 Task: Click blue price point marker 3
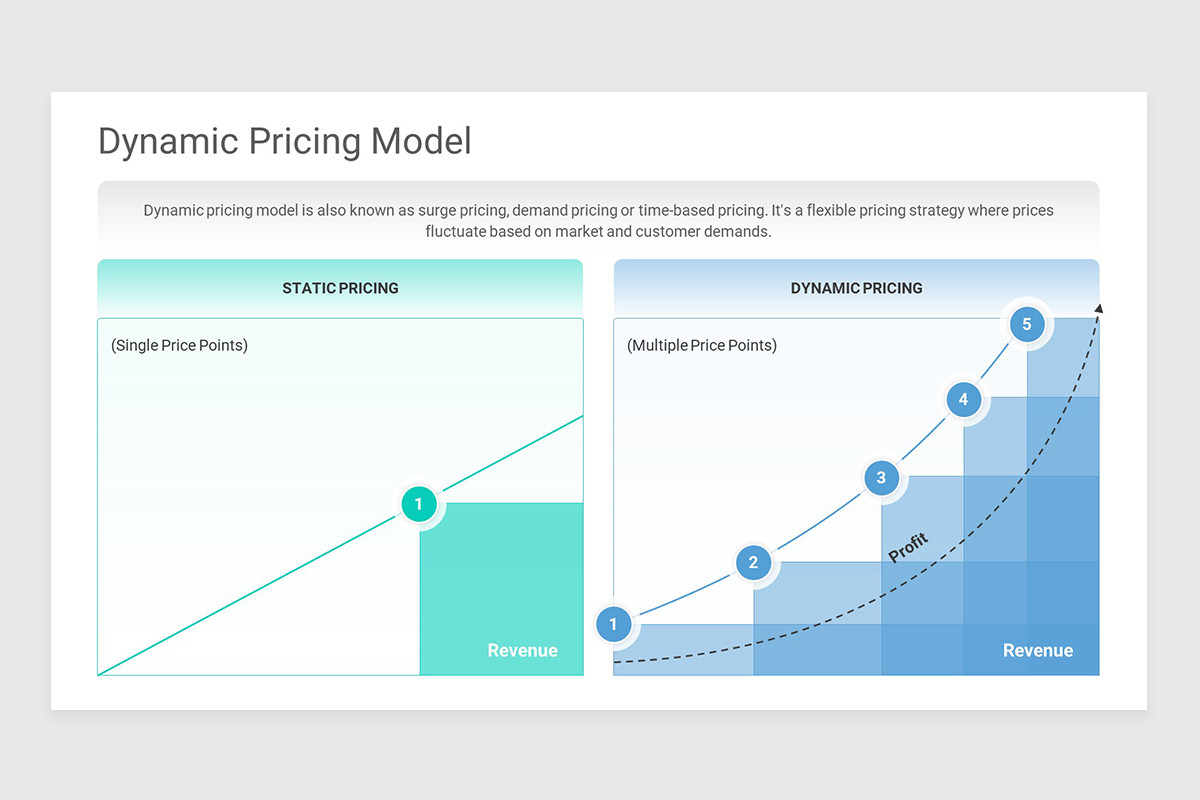tap(881, 477)
